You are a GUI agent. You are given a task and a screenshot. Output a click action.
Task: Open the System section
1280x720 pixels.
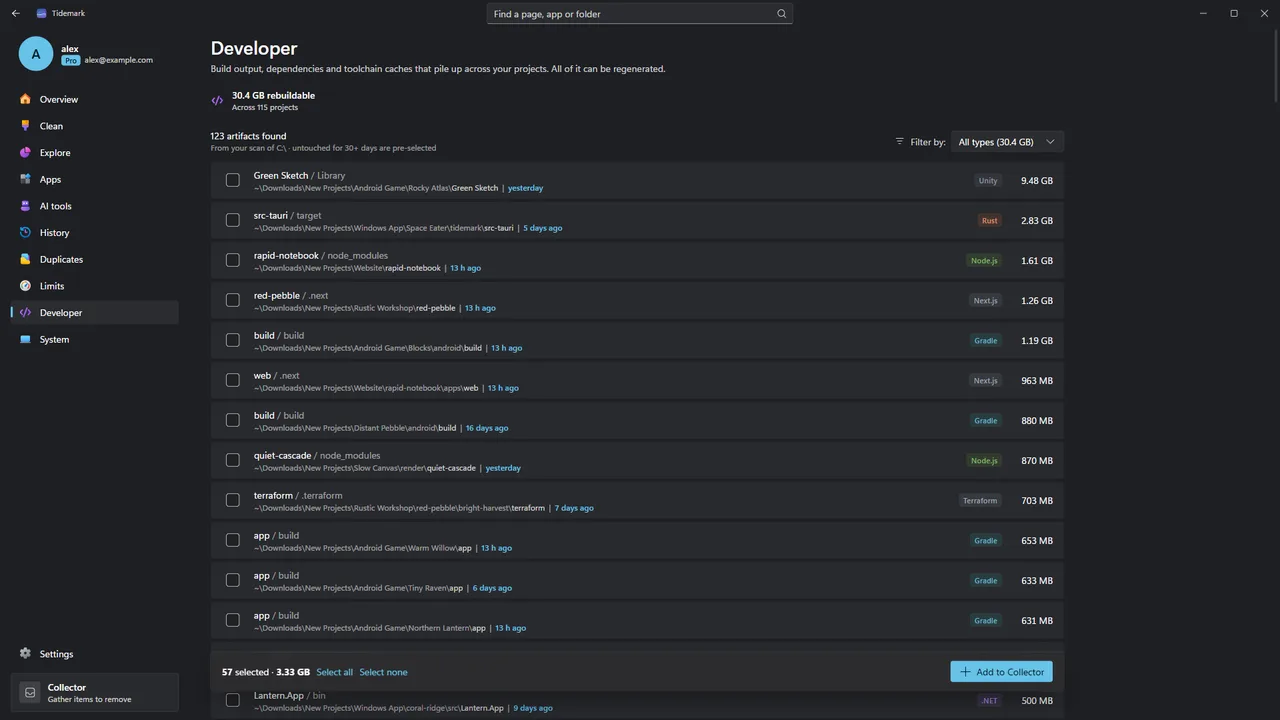pos(94,339)
